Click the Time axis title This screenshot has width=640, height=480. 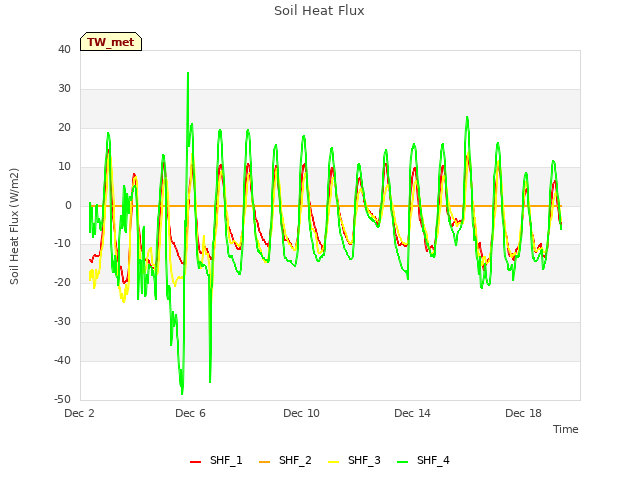565,429
